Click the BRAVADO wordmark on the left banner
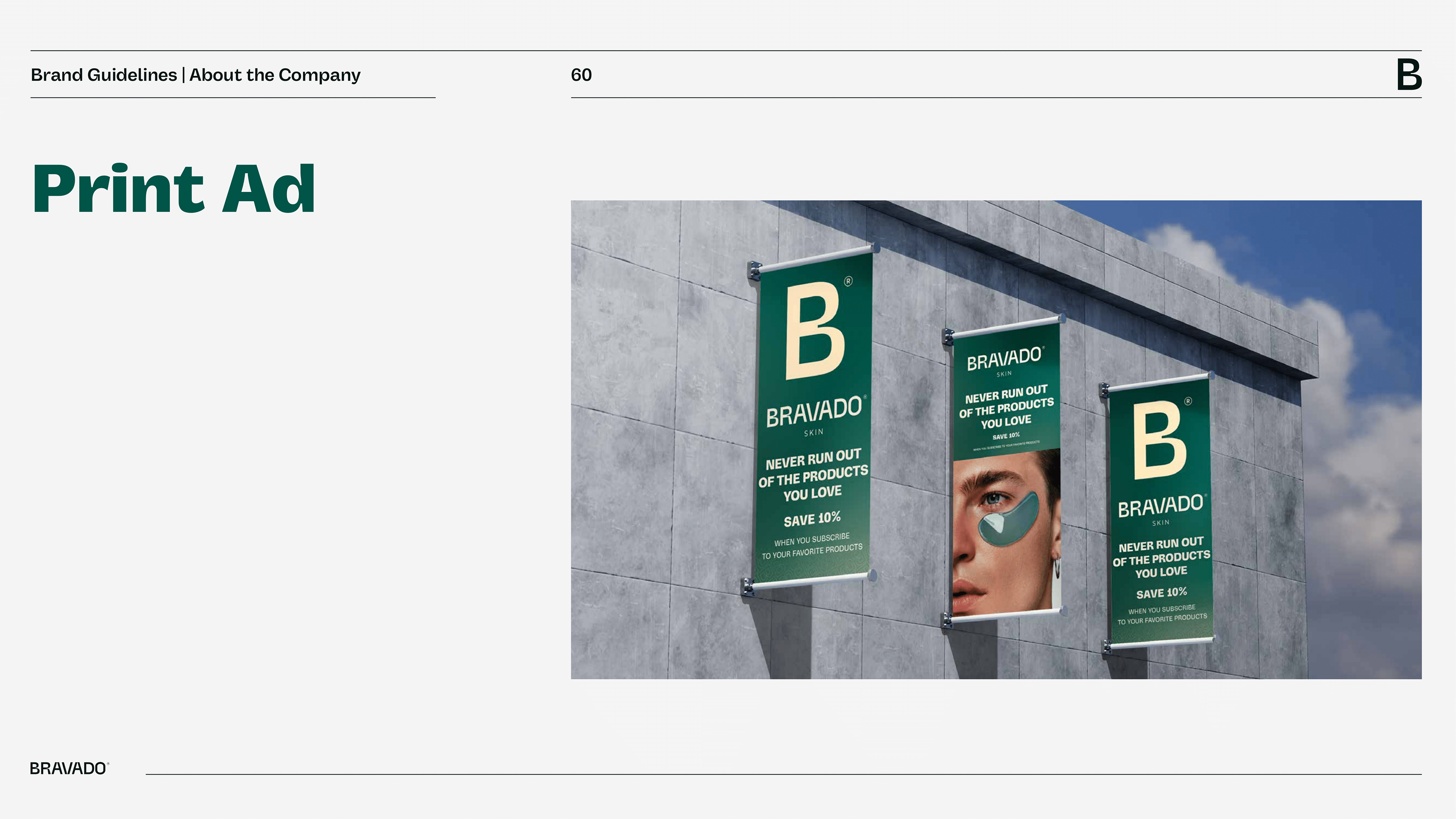 coord(814,411)
